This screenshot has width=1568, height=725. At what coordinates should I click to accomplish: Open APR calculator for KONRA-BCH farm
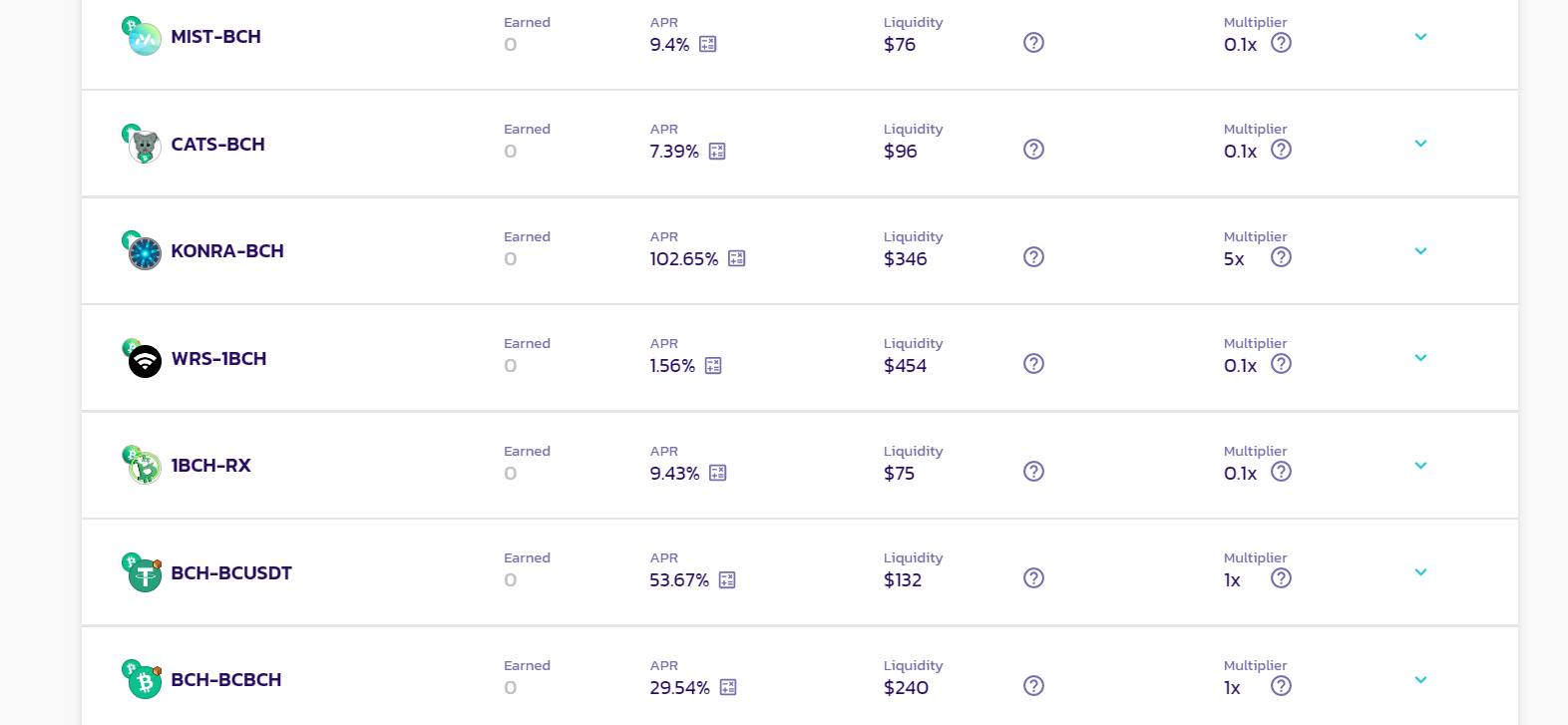pos(737,258)
